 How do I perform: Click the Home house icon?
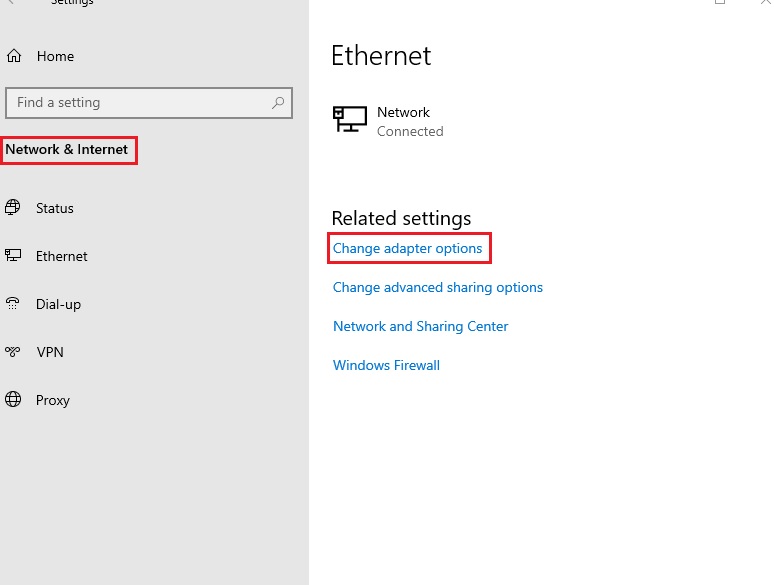pos(14,56)
